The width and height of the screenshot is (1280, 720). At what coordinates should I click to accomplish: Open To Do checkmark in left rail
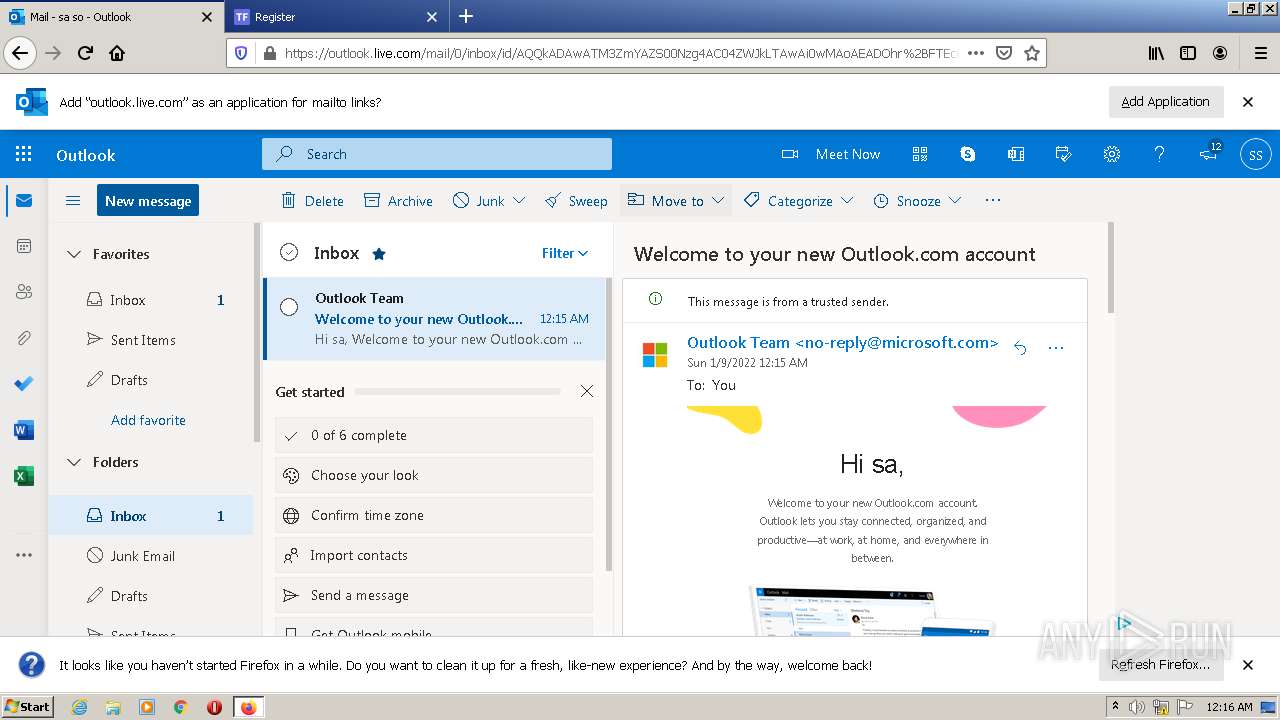click(24, 384)
